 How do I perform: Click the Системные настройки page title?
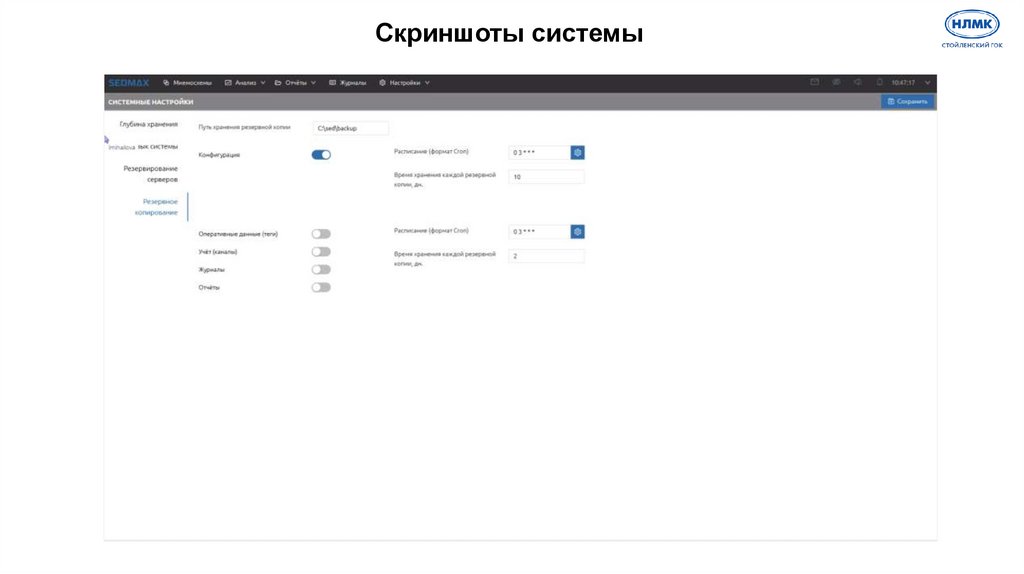[151, 102]
